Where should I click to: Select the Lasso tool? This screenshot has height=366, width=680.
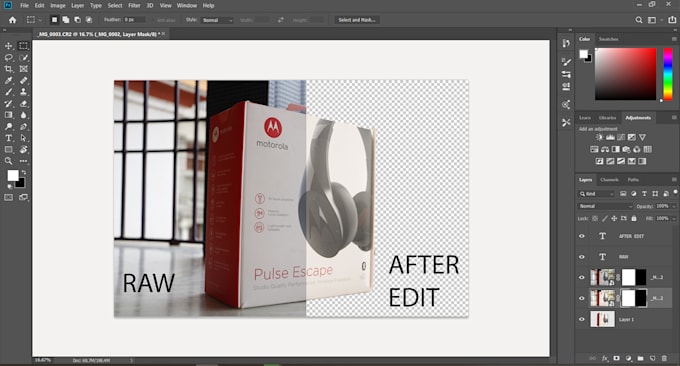[x=8, y=57]
